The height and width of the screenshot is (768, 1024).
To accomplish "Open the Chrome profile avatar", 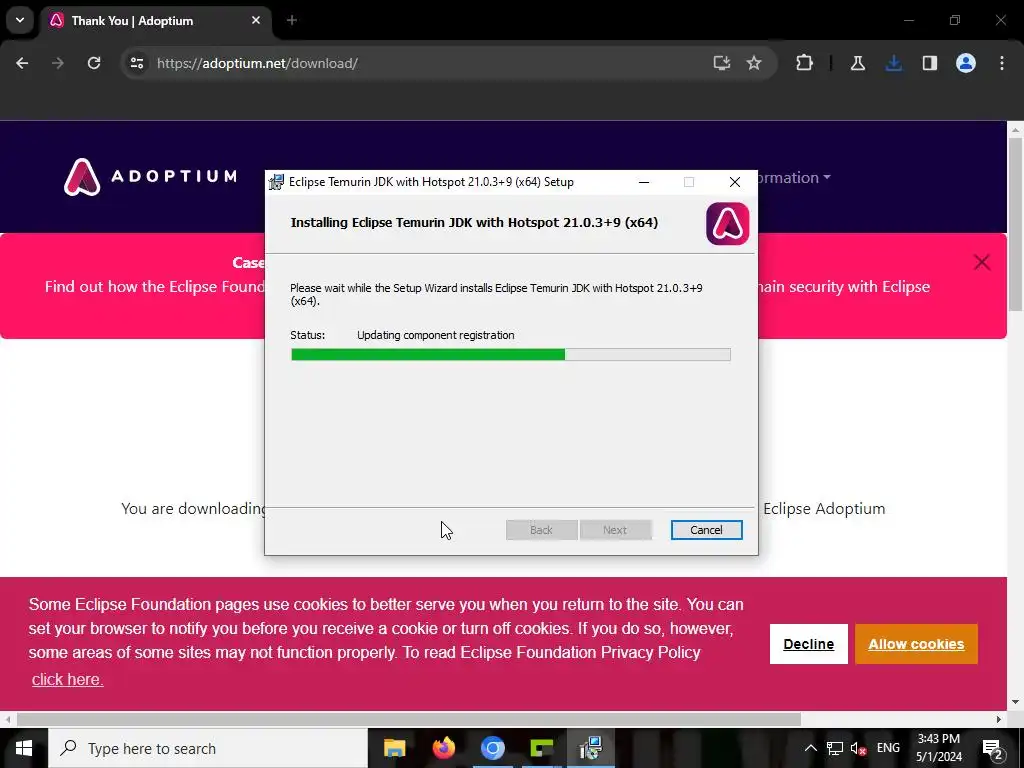I will click(x=966, y=63).
